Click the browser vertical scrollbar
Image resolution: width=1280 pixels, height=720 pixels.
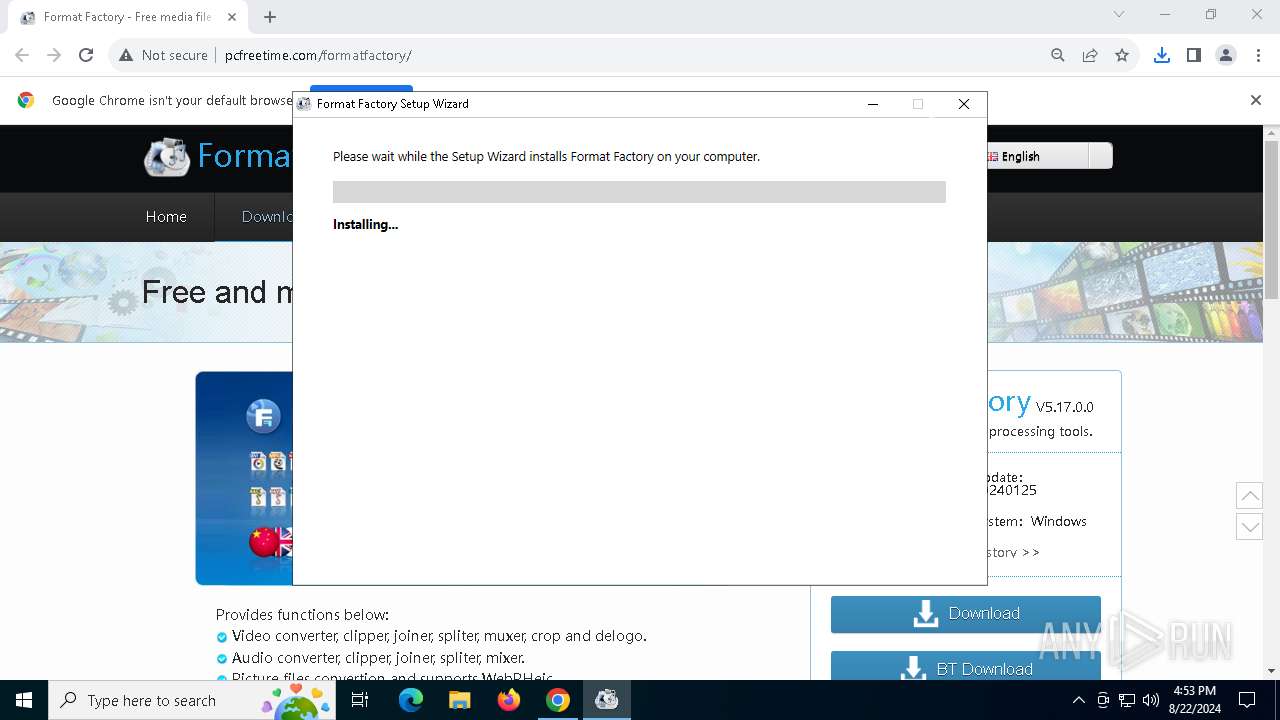[x=1272, y=220]
